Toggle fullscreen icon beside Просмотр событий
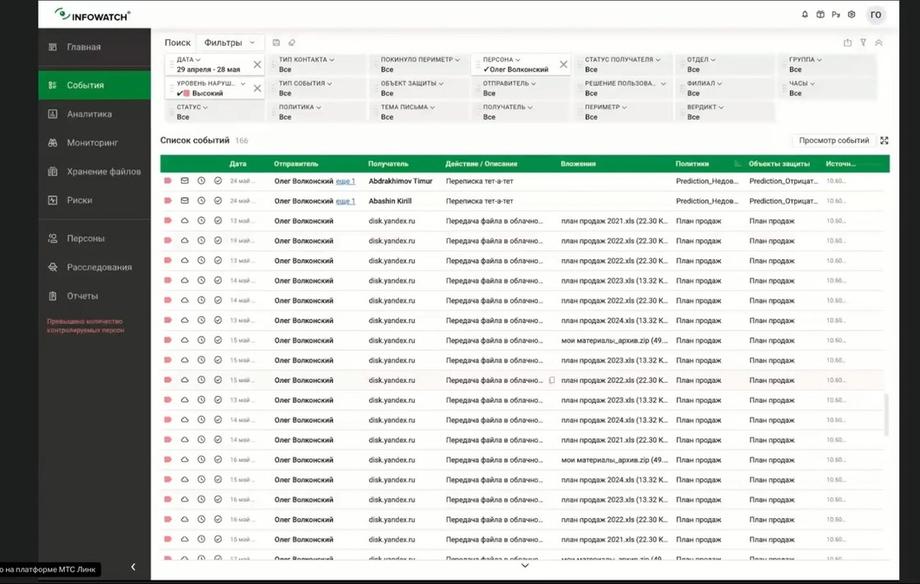920x584 pixels. click(x=884, y=140)
